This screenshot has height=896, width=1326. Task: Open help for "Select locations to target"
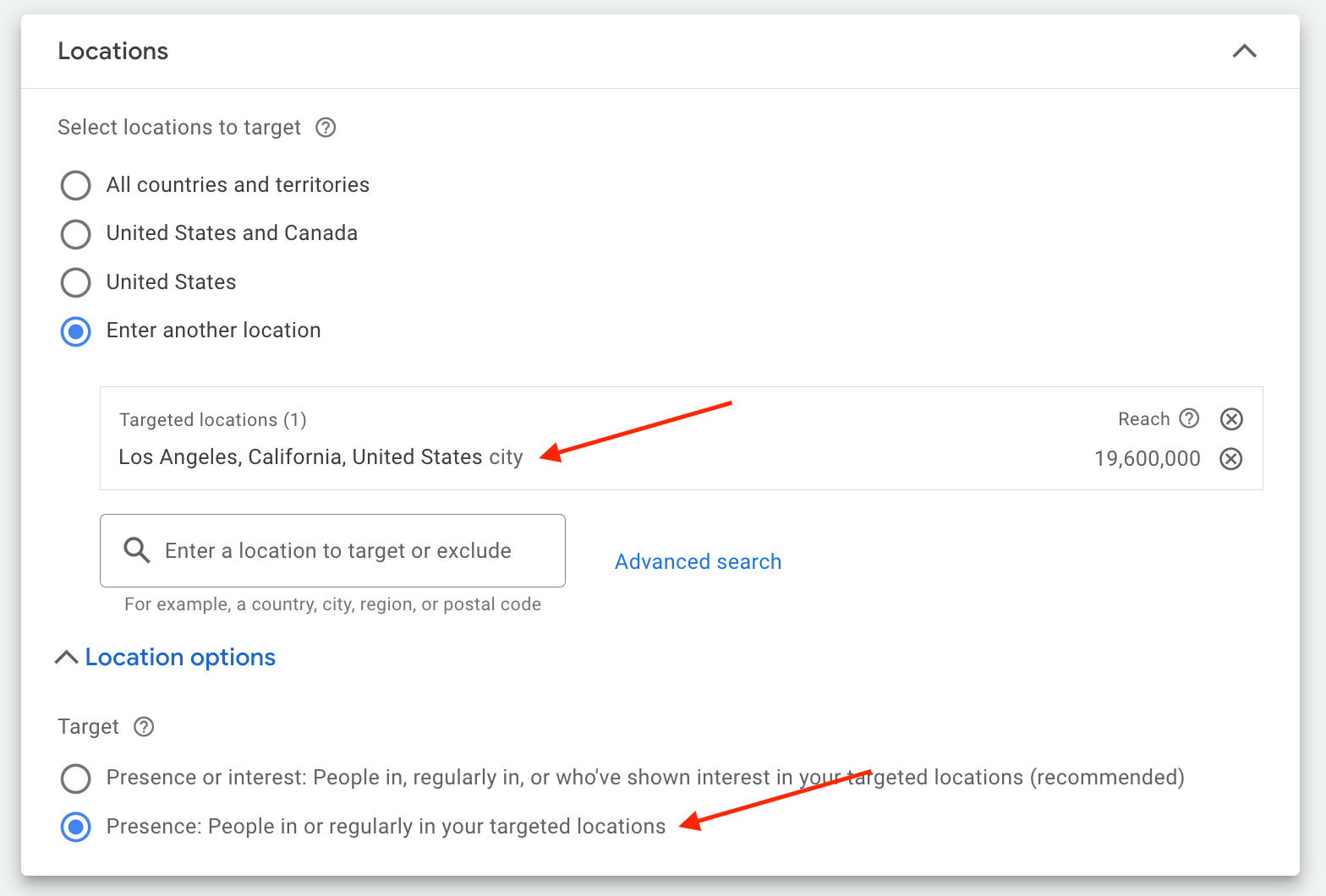point(326,127)
